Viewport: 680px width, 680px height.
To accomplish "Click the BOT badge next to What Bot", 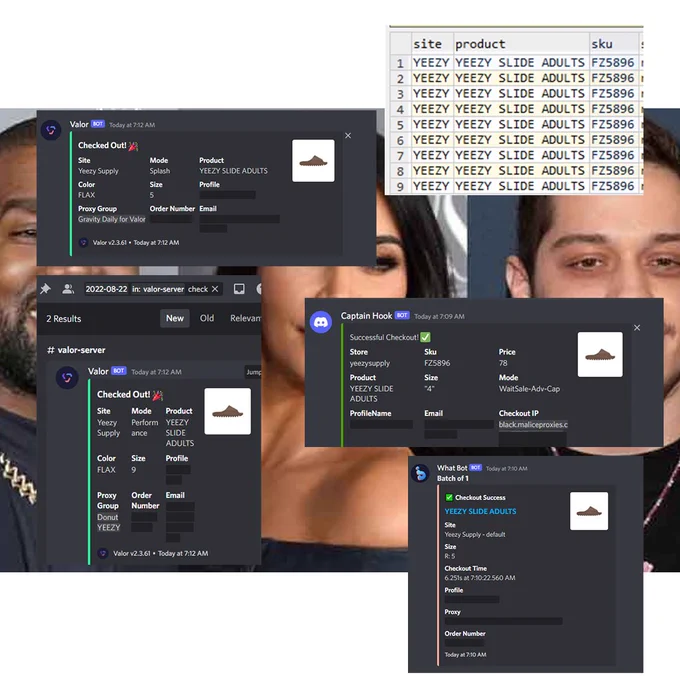I will point(476,468).
